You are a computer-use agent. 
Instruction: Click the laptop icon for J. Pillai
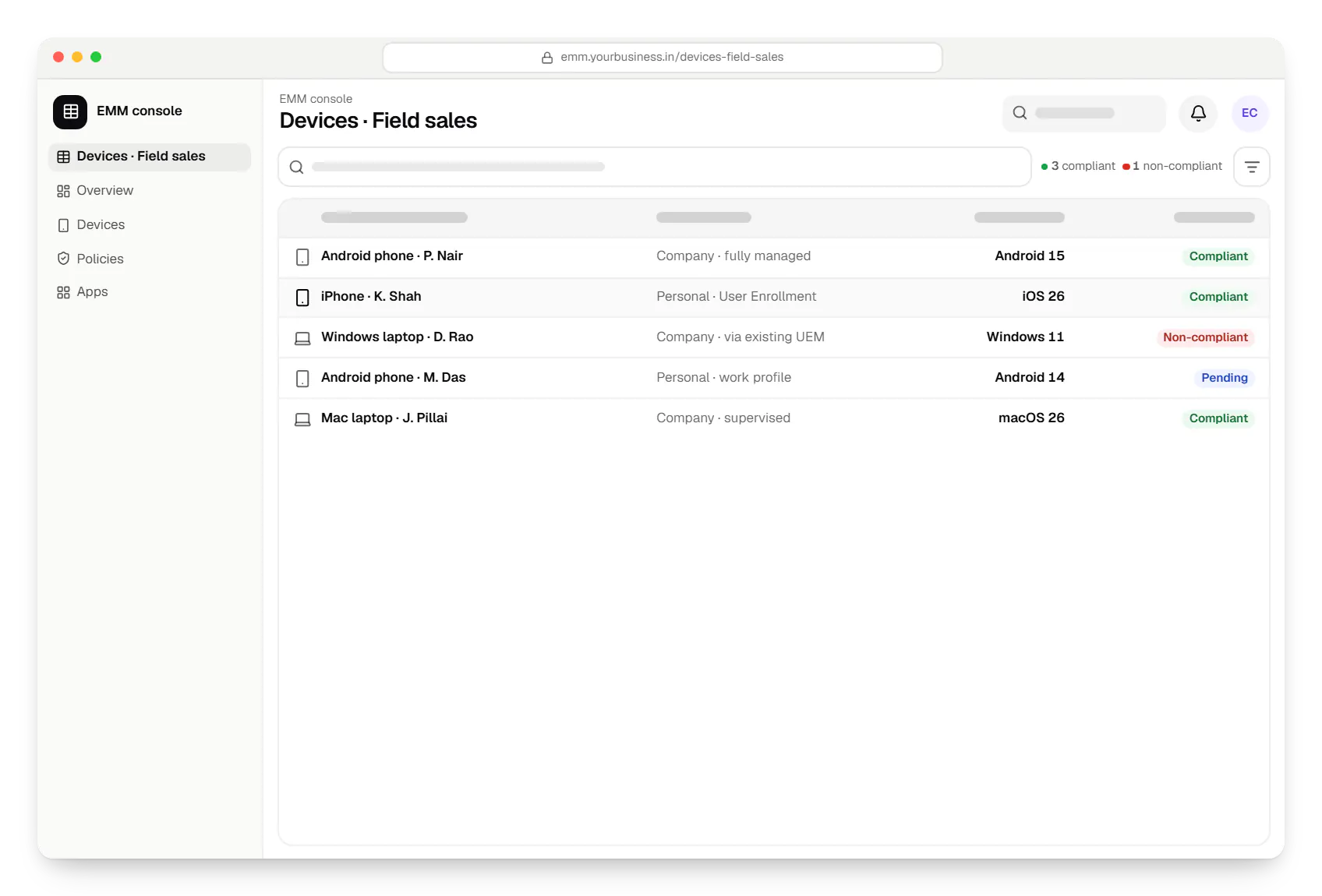302,419
